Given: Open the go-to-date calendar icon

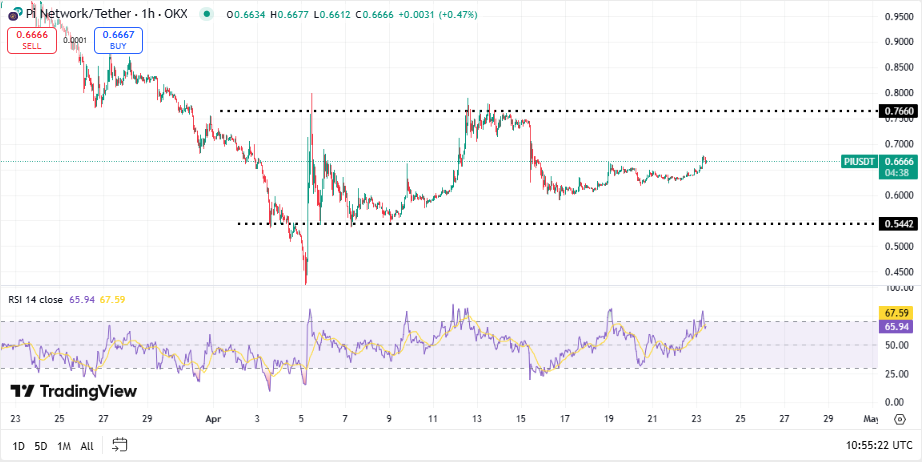Looking at the screenshot, I should click(x=120, y=445).
